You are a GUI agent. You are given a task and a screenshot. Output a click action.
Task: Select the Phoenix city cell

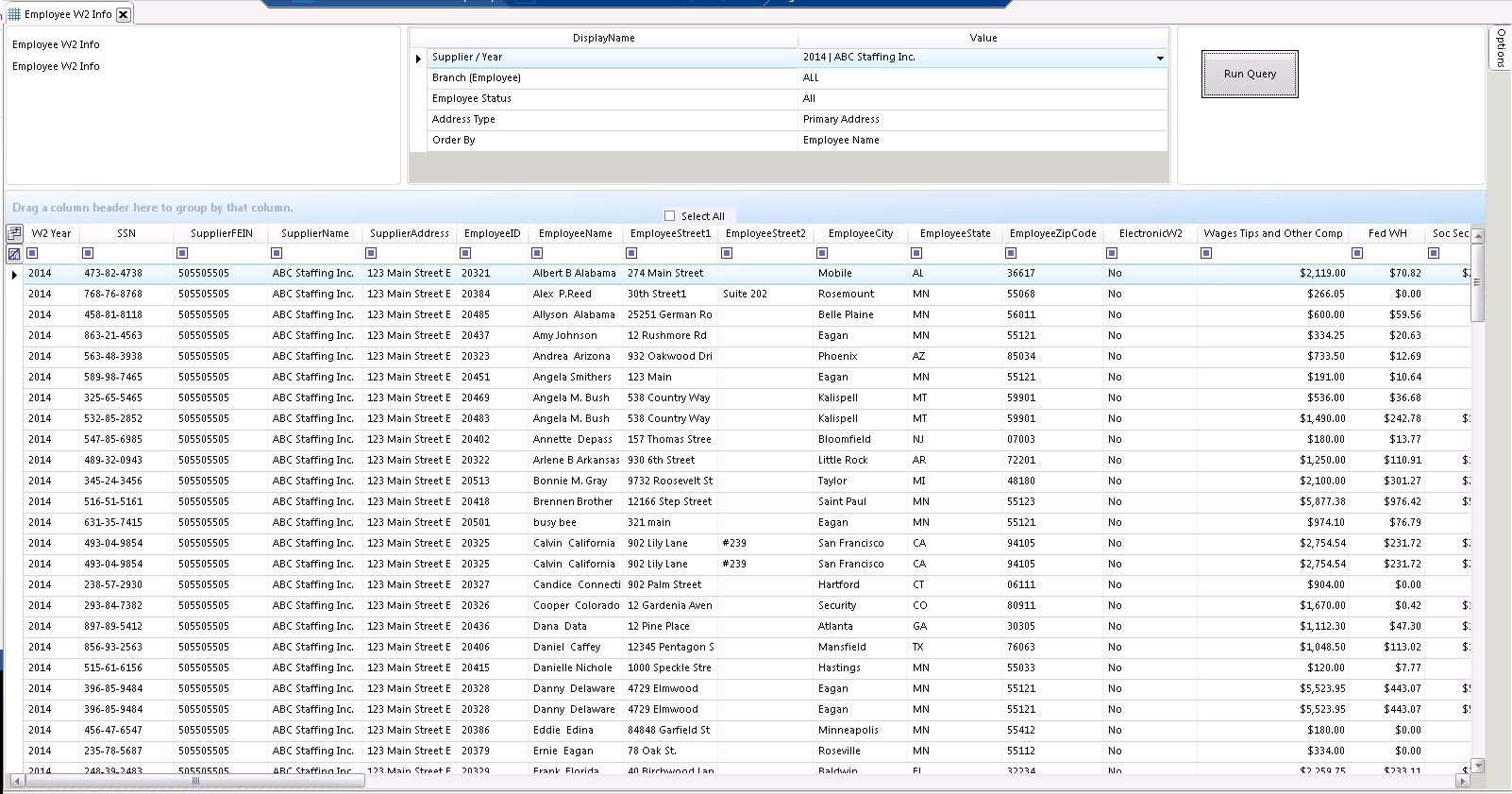pos(860,356)
